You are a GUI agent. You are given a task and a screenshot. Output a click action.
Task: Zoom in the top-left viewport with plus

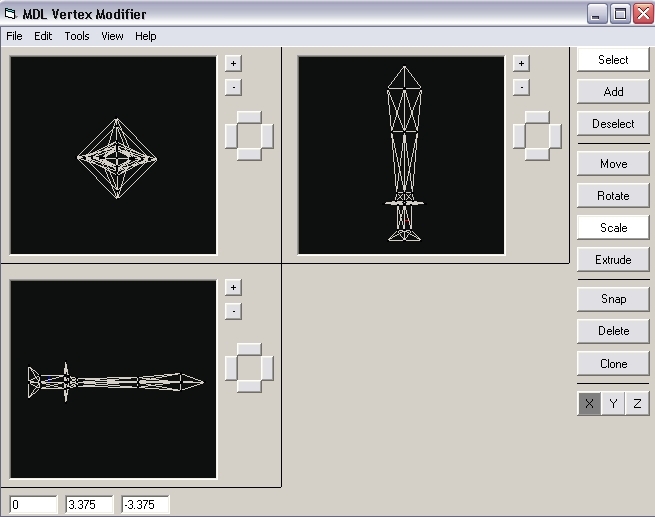coord(233,63)
